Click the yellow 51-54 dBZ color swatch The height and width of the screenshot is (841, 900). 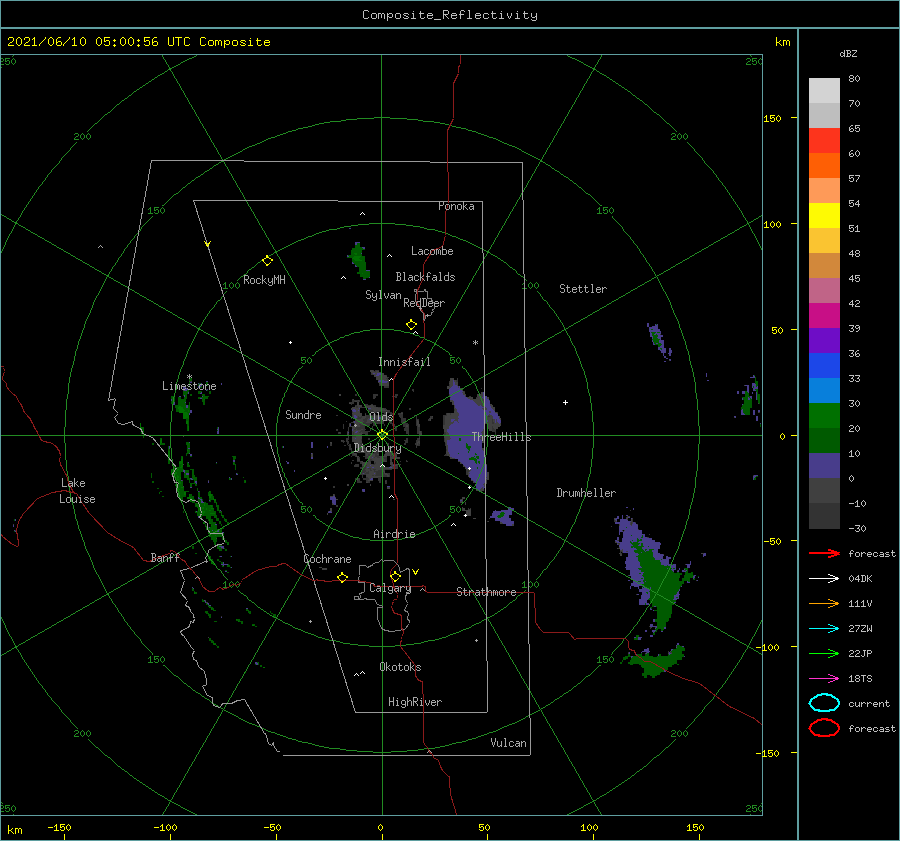coord(824,216)
